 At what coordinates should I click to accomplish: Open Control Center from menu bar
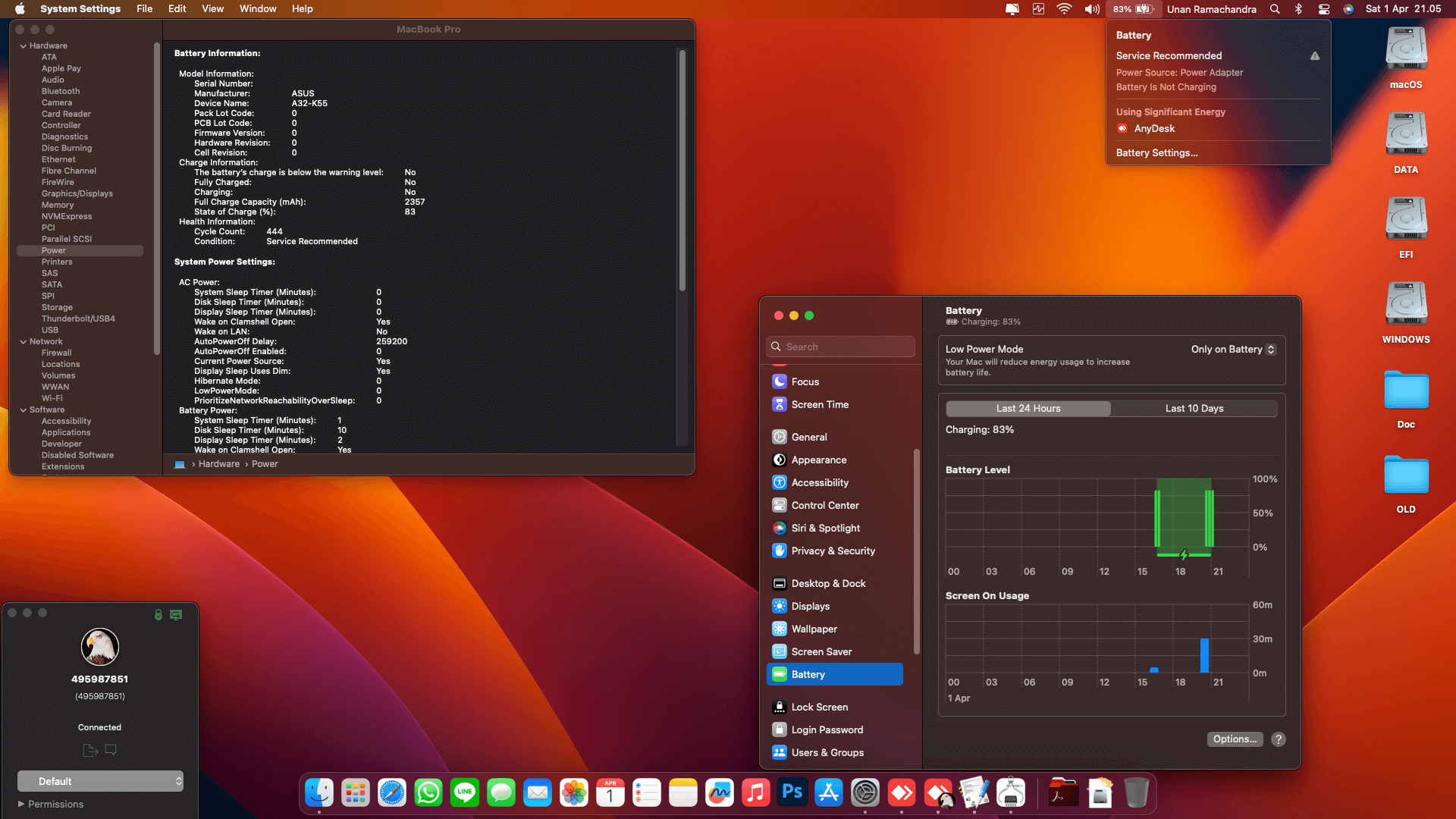pyautogui.click(x=1324, y=9)
